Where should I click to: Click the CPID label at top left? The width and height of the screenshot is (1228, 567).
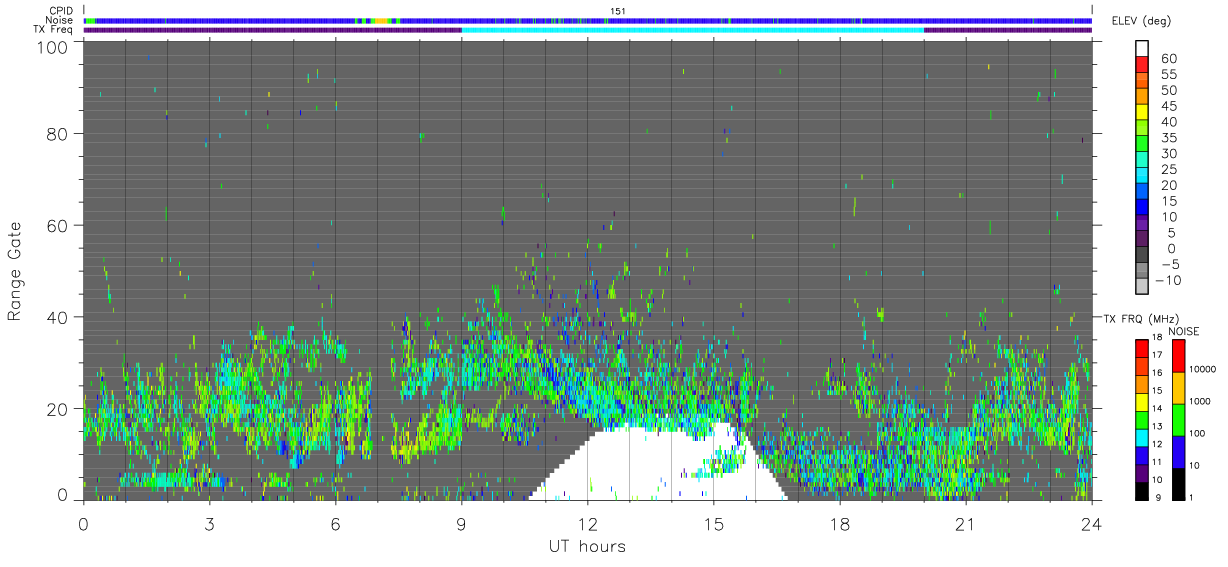(x=60, y=11)
